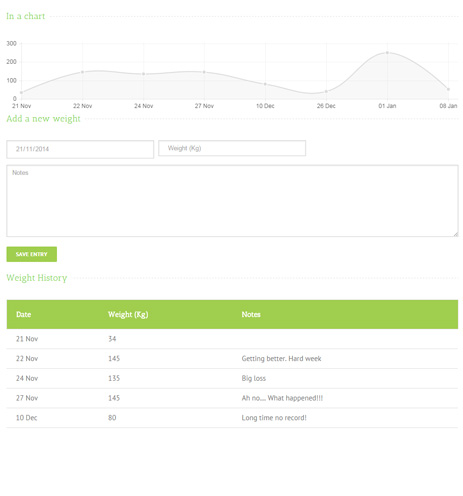Select the 10 Dec chart data point
The width and height of the screenshot is (463, 496).
(265, 84)
